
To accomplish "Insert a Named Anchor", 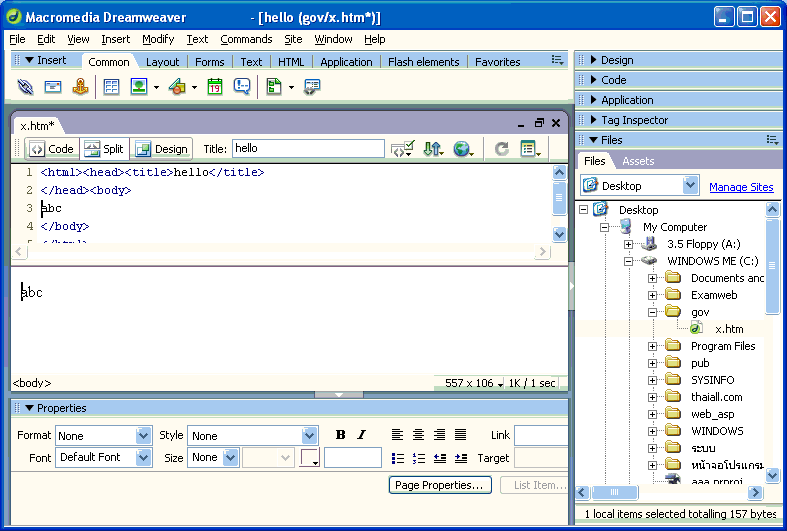I will click(x=81, y=87).
